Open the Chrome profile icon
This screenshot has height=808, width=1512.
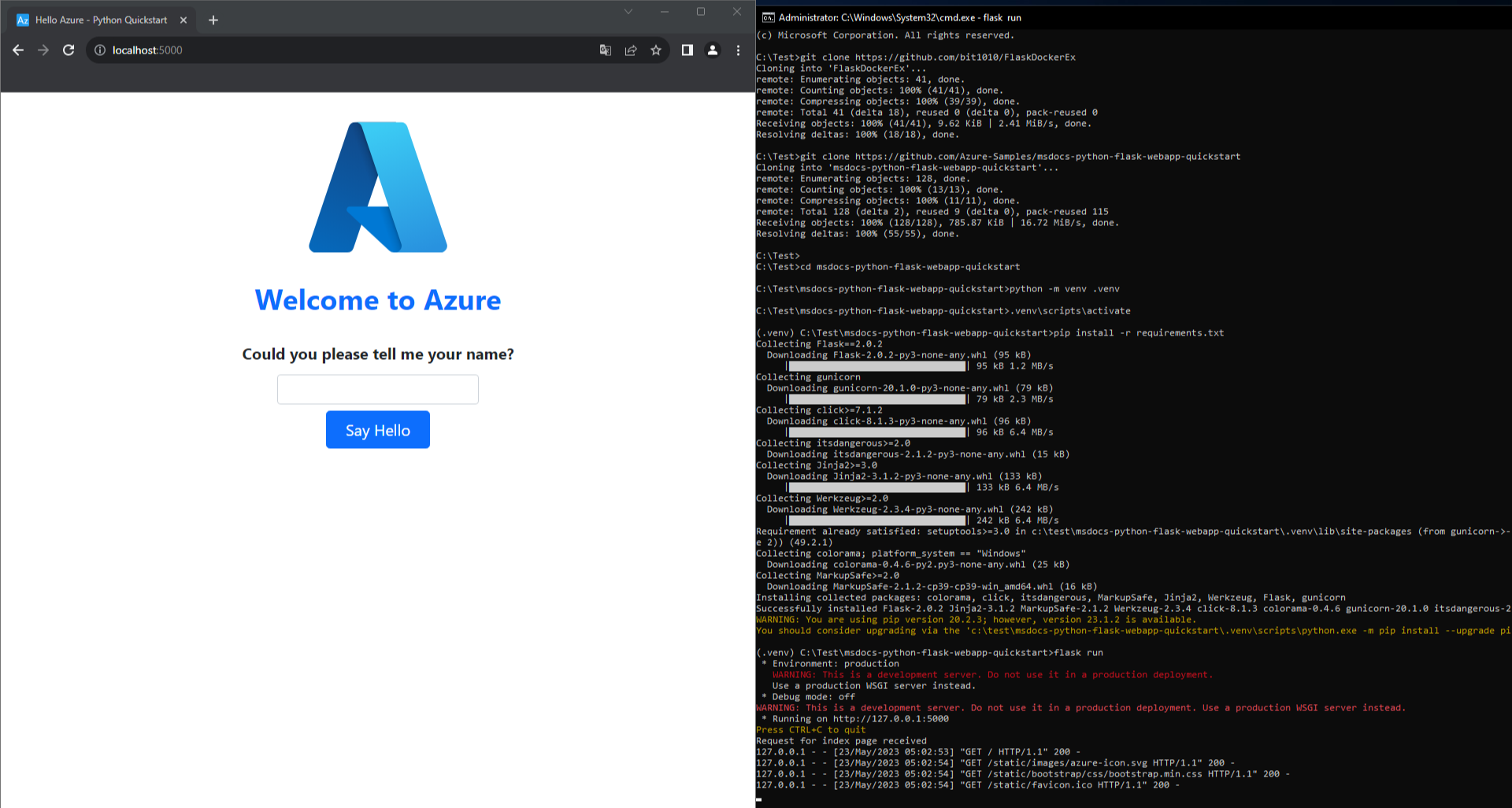tap(713, 50)
